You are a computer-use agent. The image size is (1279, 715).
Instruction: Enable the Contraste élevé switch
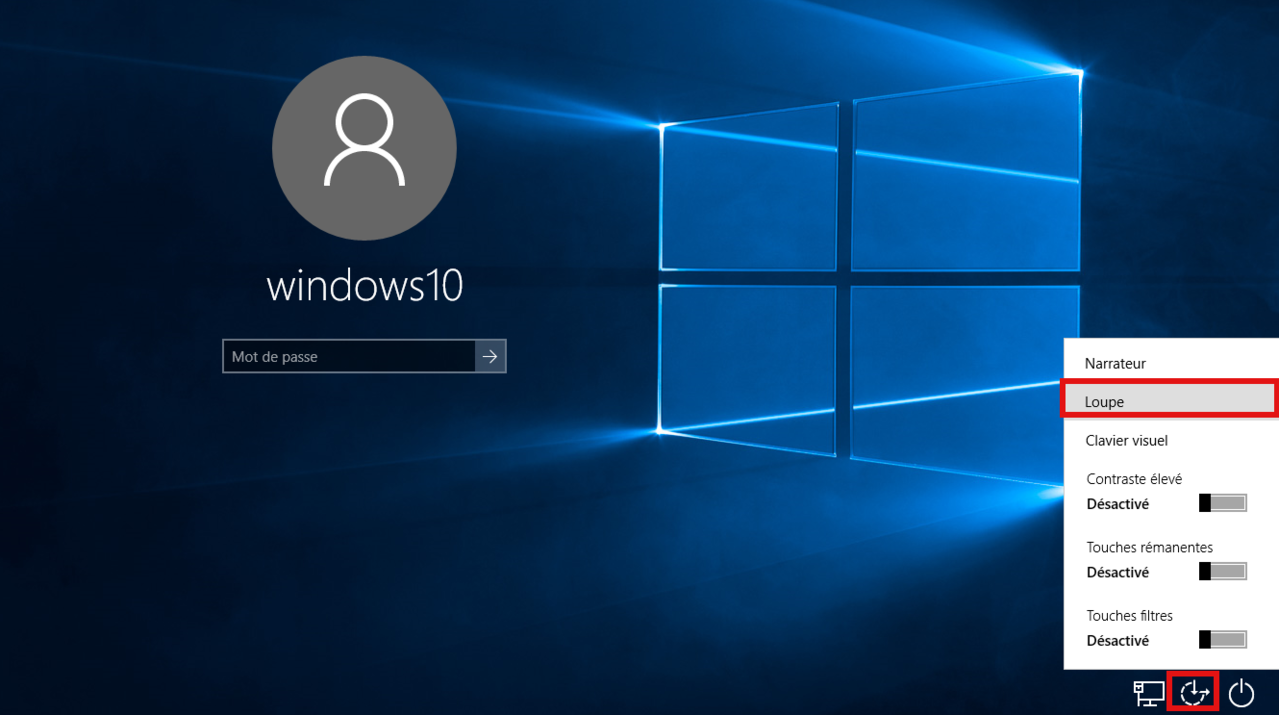click(x=1222, y=503)
